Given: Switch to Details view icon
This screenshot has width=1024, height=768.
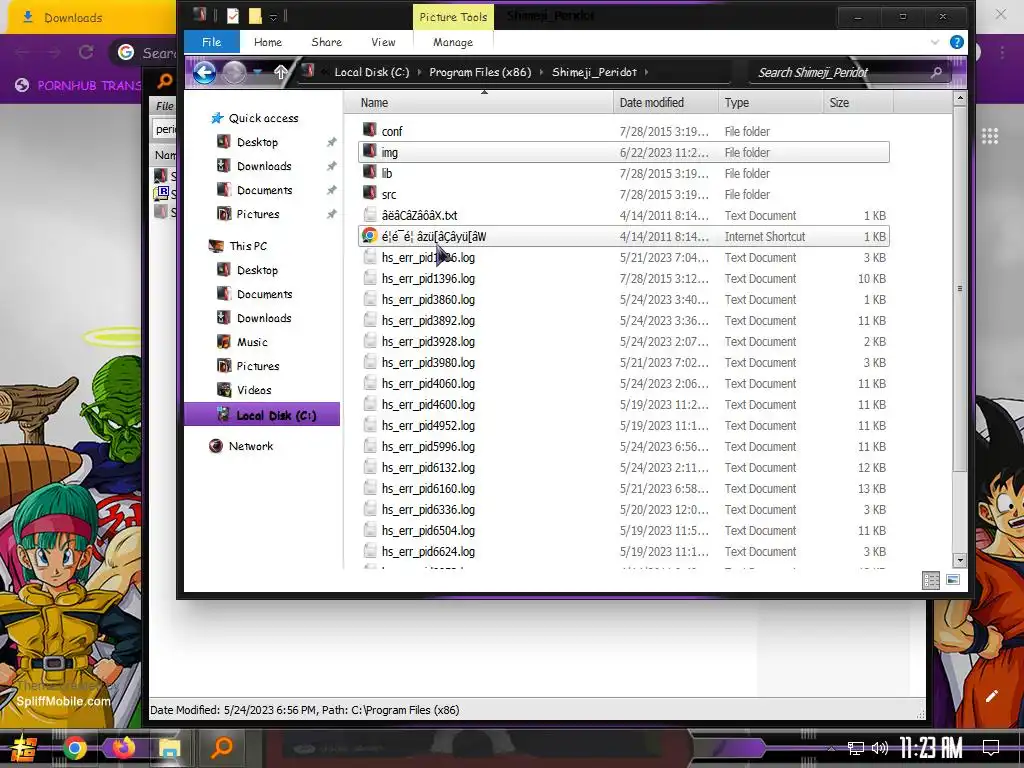Looking at the screenshot, I should coord(931,580).
